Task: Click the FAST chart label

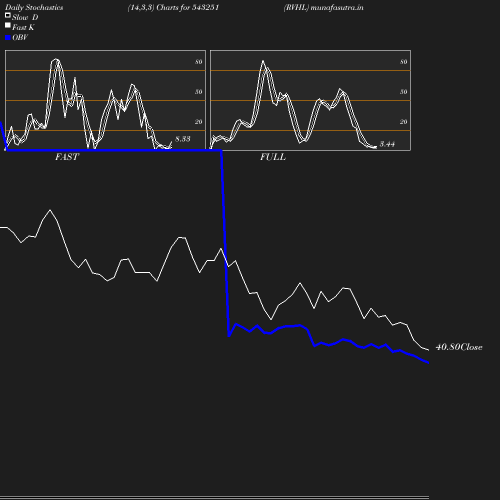Action: tap(67, 157)
